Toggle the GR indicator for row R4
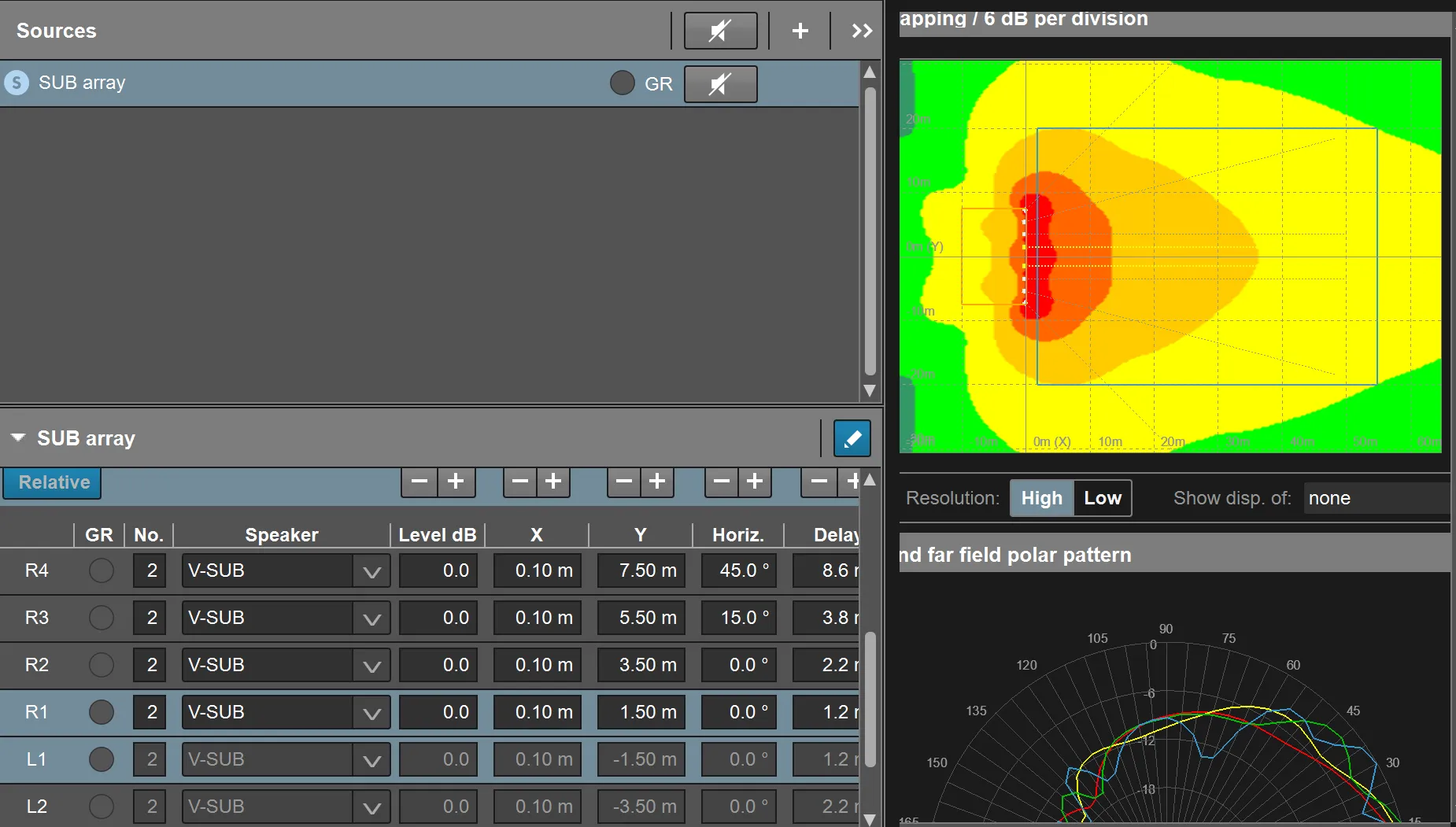The height and width of the screenshot is (827, 1456). (x=101, y=570)
